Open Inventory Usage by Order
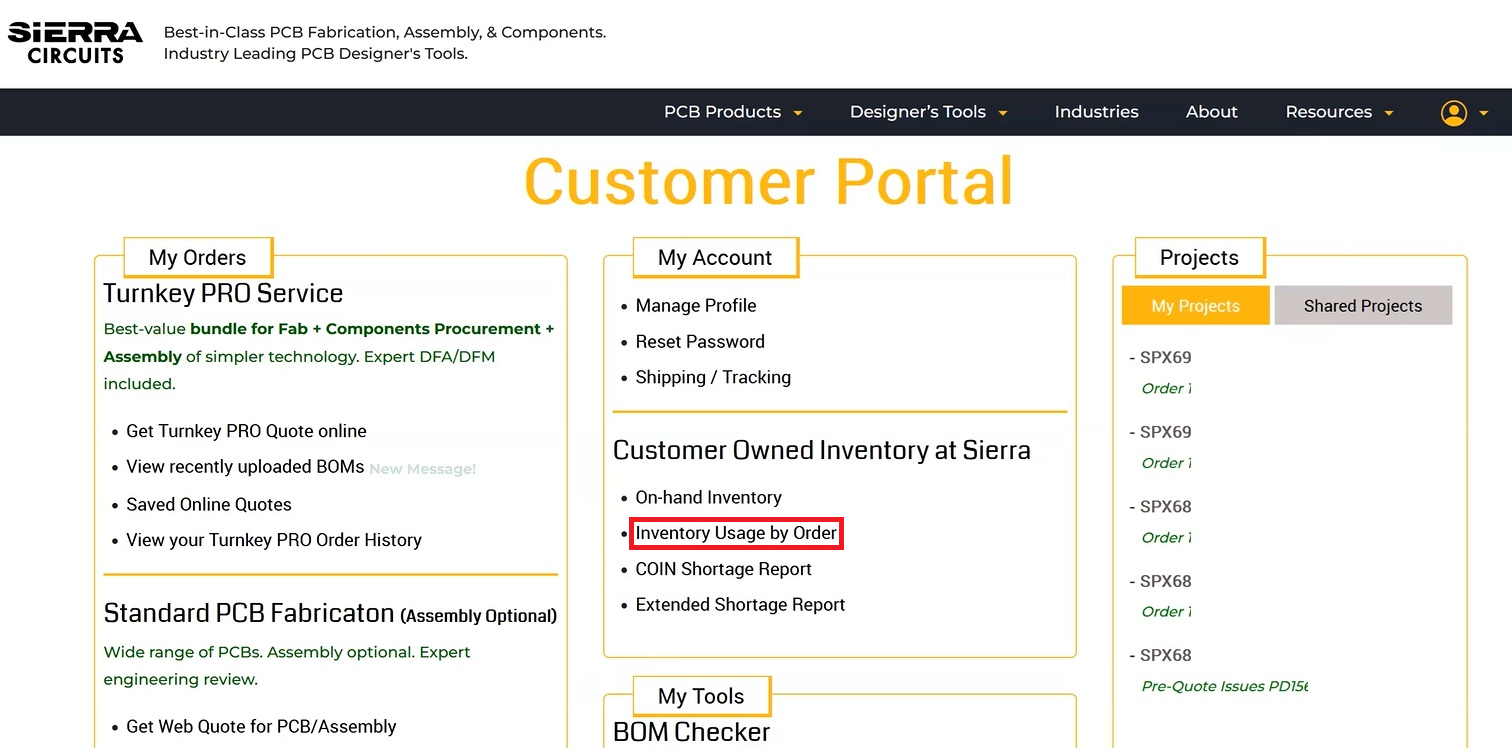This screenshot has height=748, width=1512. tap(736, 534)
